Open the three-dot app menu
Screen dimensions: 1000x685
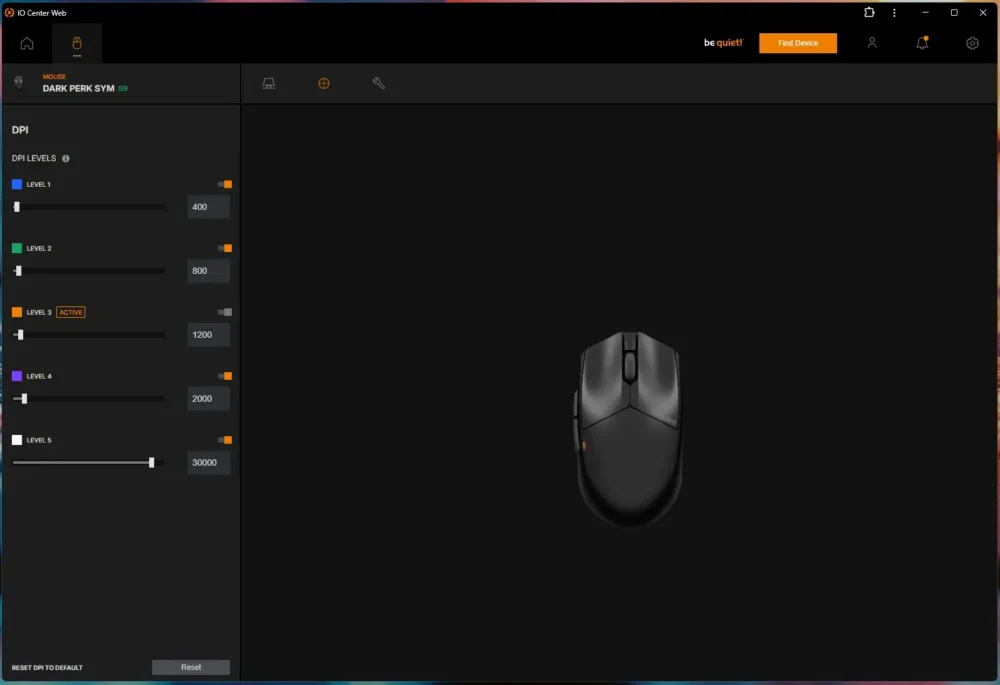[x=894, y=12]
